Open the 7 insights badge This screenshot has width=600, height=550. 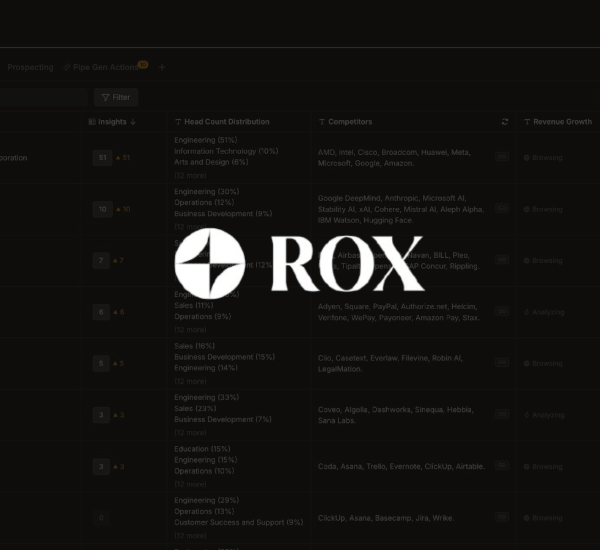click(x=101, y=261)
